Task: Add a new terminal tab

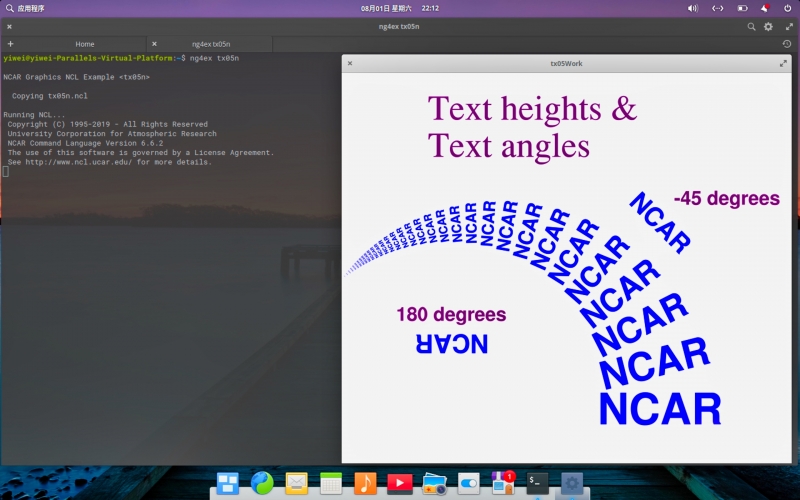Action: [10, 44]
